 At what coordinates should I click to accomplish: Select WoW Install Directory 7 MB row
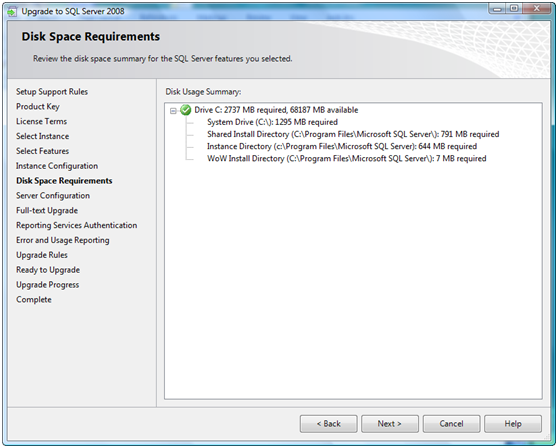(x=347, y=158)
